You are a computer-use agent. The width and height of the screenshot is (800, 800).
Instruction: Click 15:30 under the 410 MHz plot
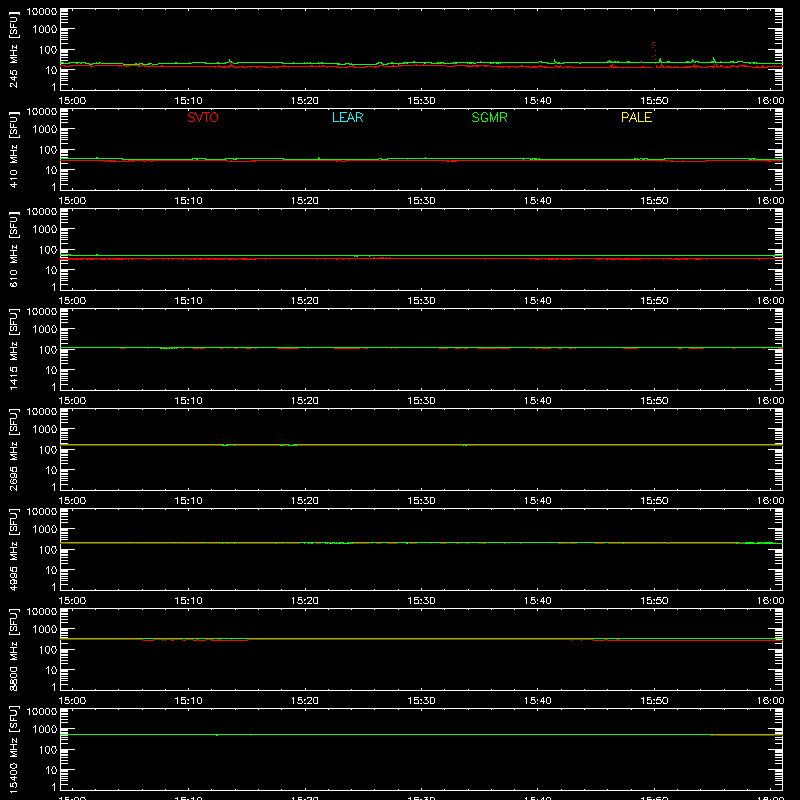421,201
